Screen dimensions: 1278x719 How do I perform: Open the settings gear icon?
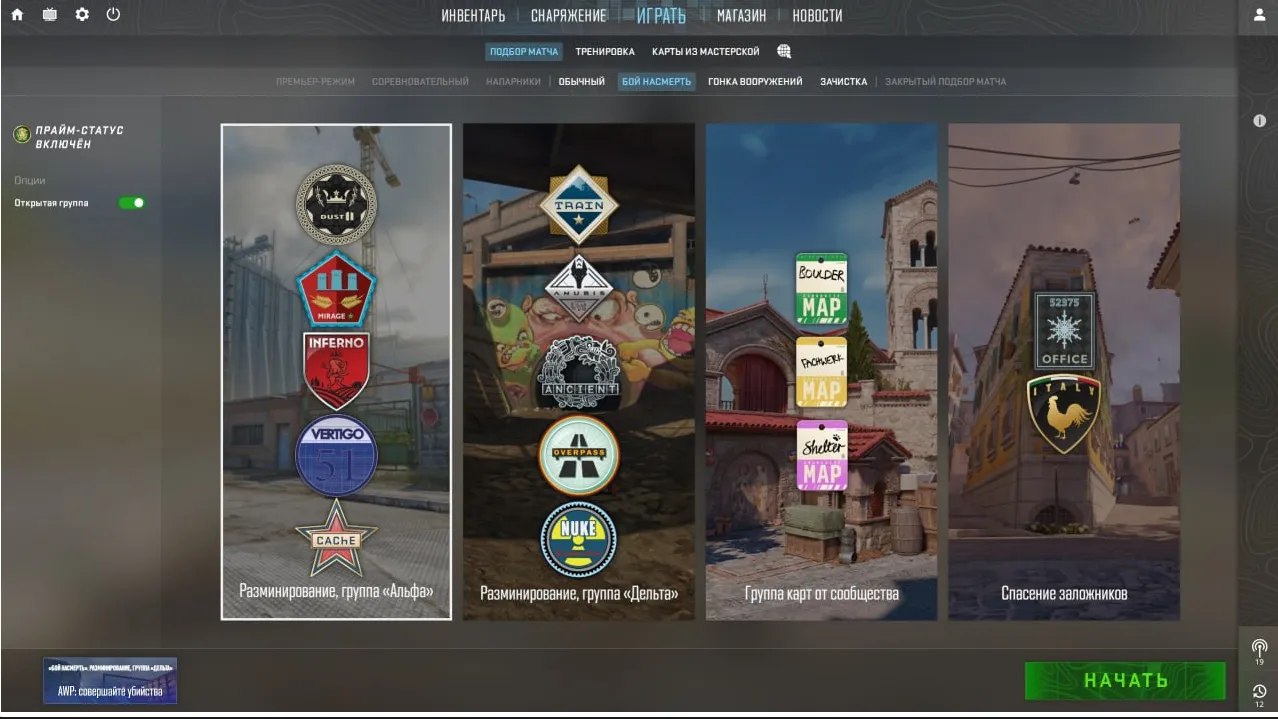82,15
